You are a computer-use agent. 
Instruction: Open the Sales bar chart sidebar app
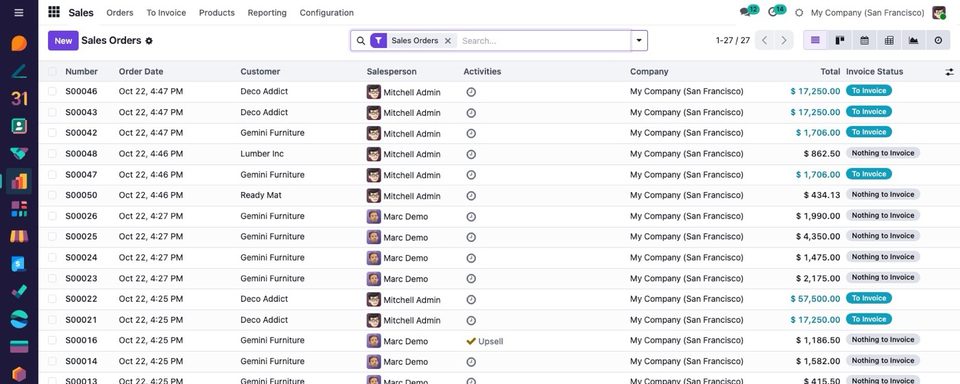click(19, 181)
